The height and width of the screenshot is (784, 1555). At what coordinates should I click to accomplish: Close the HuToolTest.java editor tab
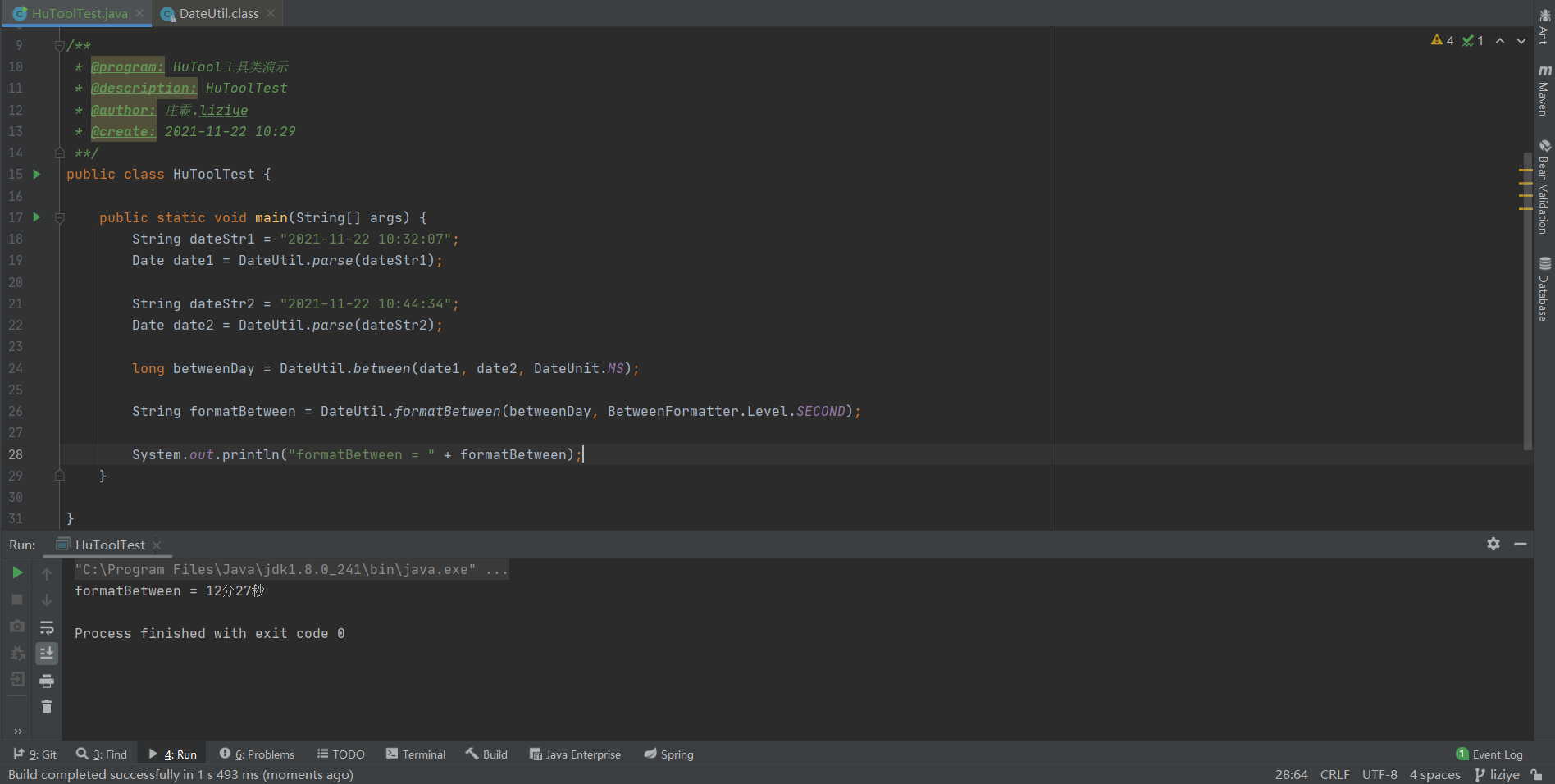[x=139, y=13]
